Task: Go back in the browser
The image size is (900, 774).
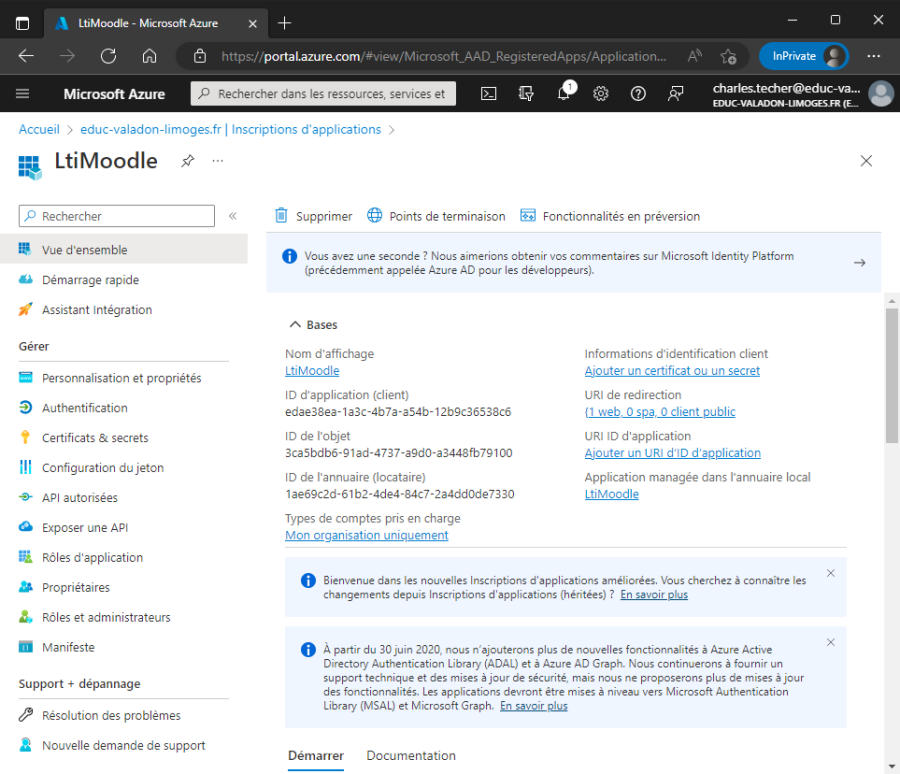Action: 26,56
